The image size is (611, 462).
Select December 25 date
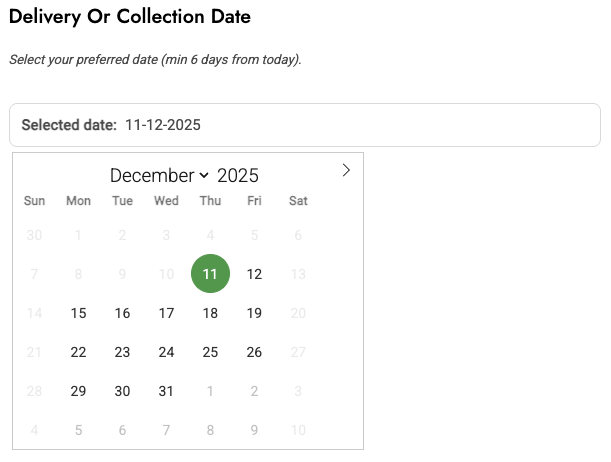tap(210, 352)
